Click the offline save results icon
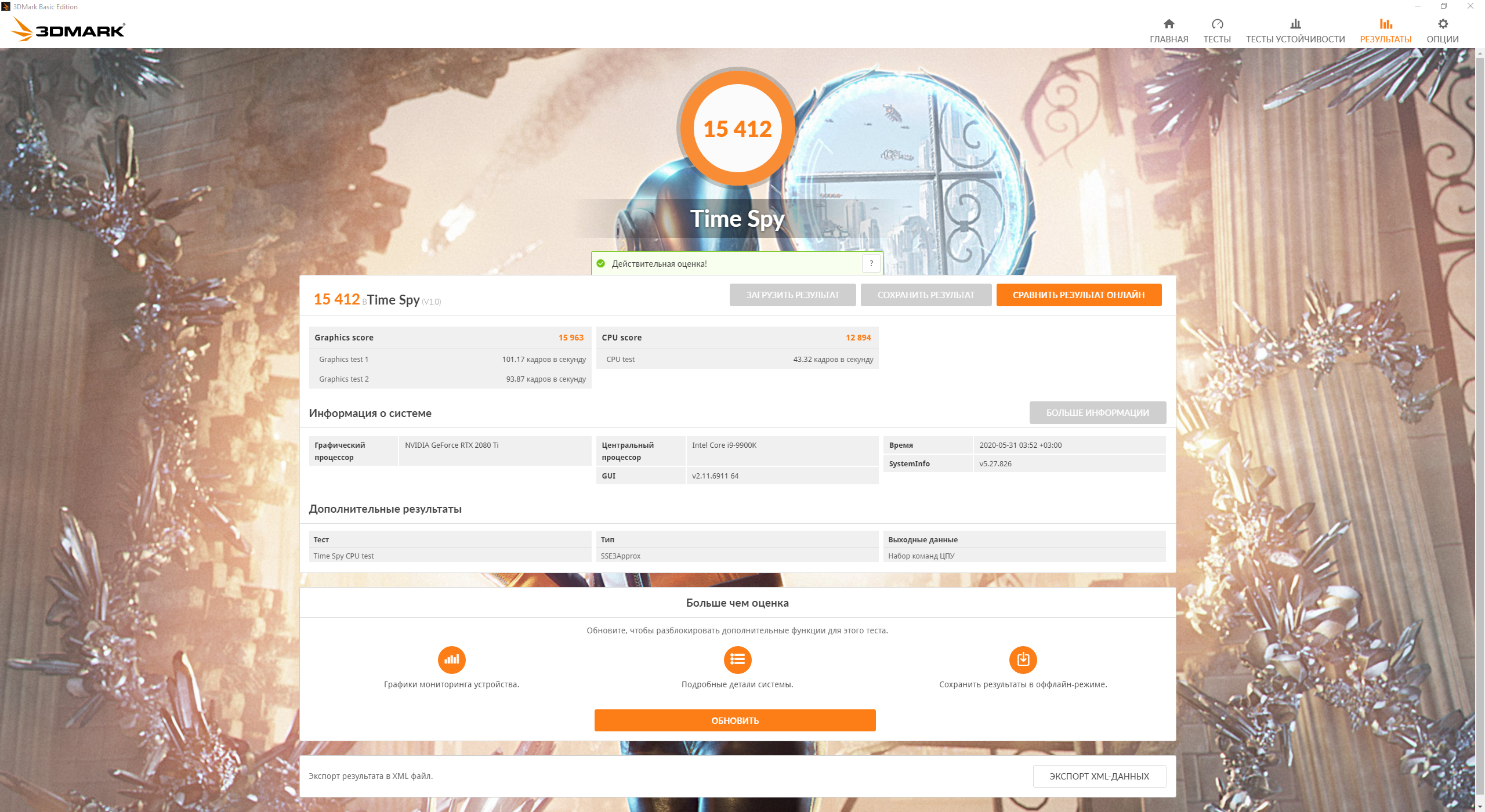Image resolution: width=1485 pixels, height=812 pixels. pyautogui.click(x=1023, y=659)
